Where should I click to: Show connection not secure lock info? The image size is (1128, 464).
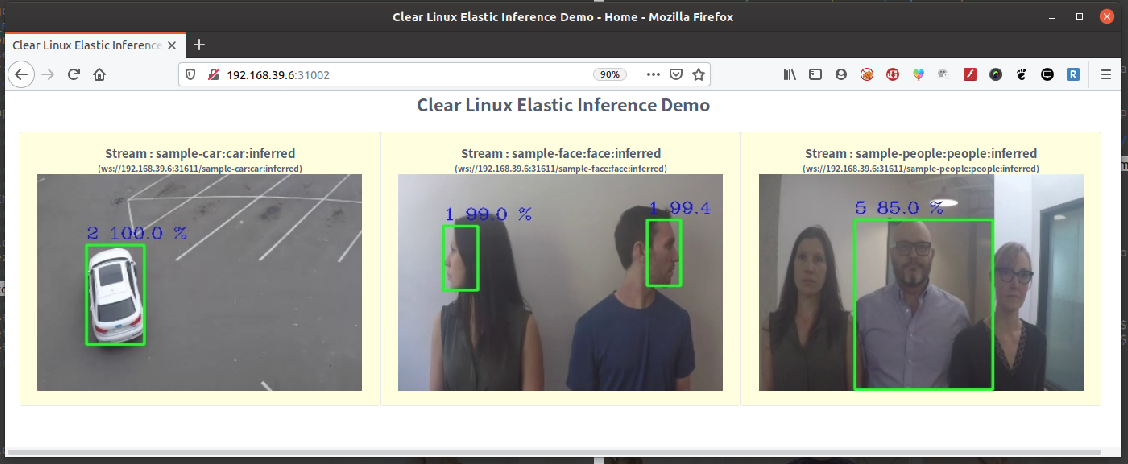point(213,74)
